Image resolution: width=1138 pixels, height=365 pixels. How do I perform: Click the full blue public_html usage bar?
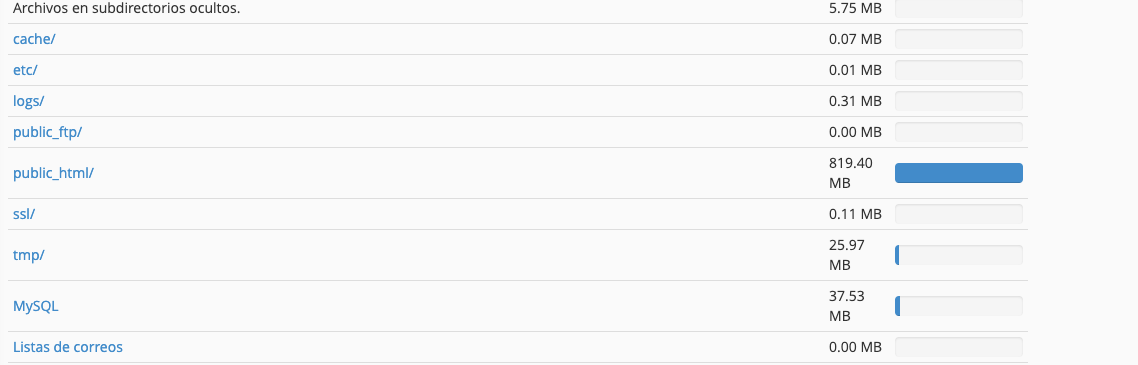click(x=959, y=173)
